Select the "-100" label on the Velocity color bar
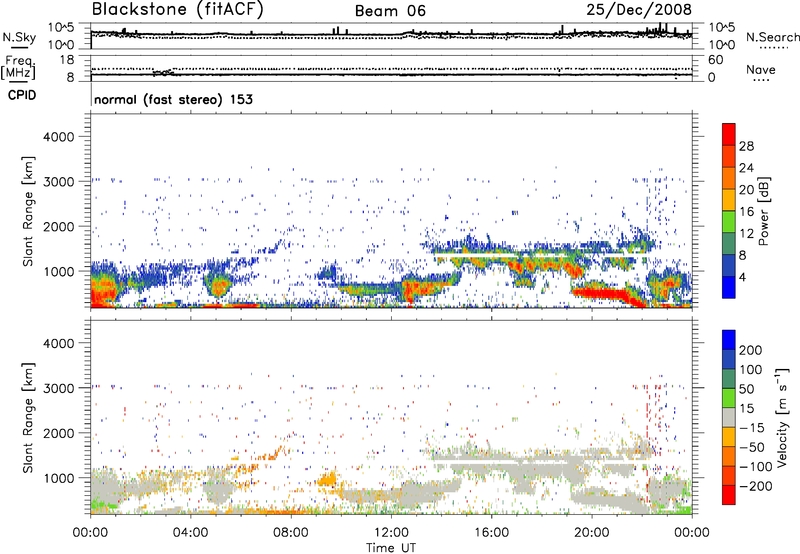 tap(756, 467)
